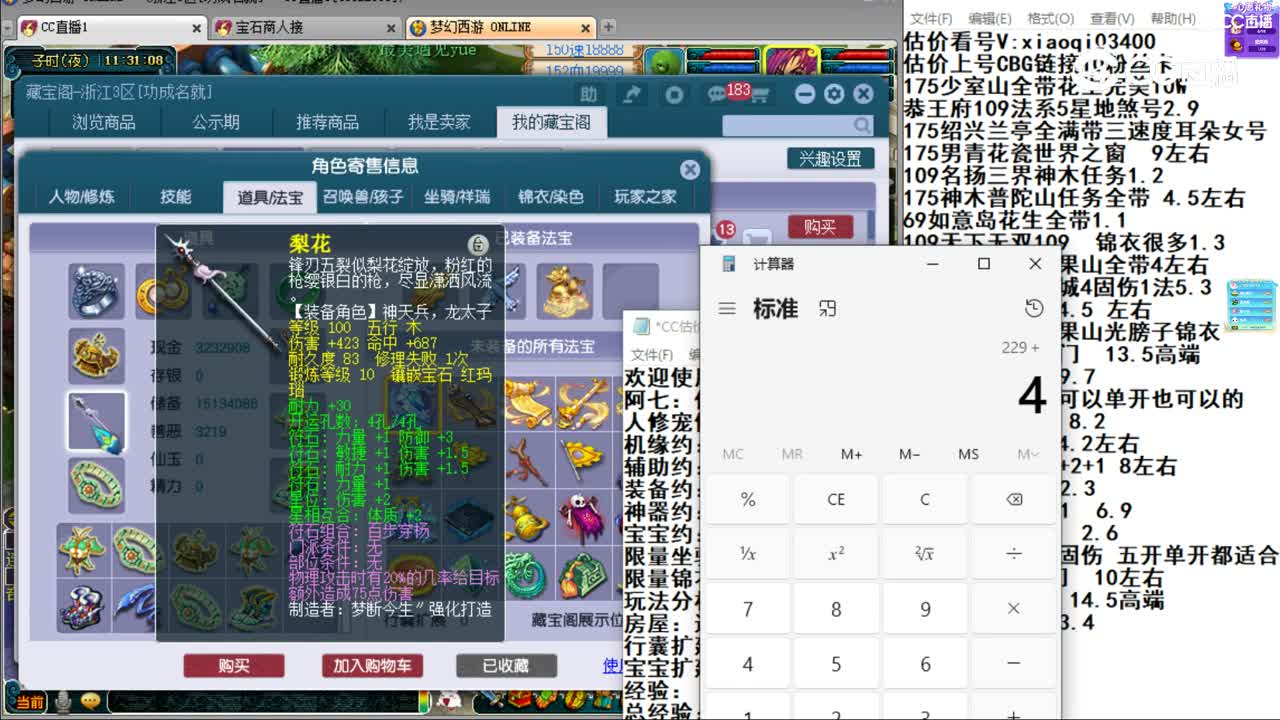Select the ghost banner 法宝 icon
The height and width of the screenshot is (720, 1280).
tap(583, 516)
